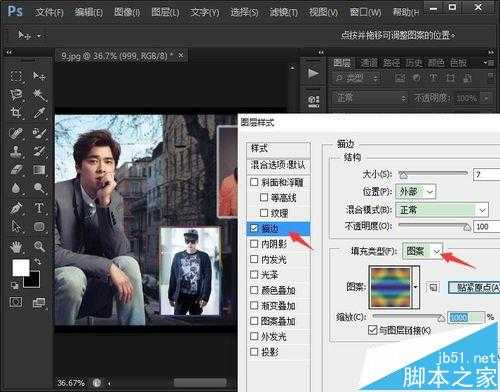
Task: Open 文件(F) menu
Action: [x=49, y=12]
